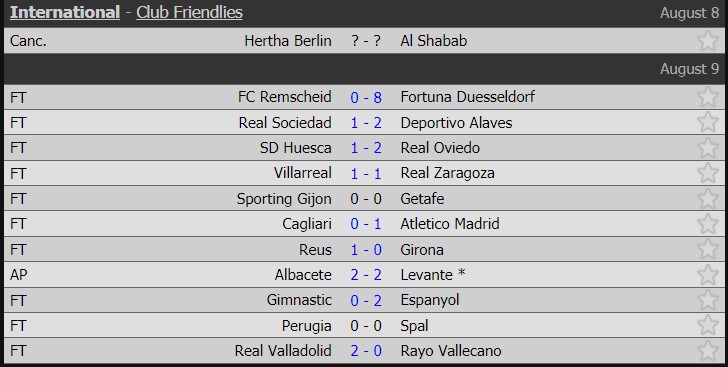Favorite the FC Remscheid vs Fortuna Duesseldorf match
This screenshot has height=367, width=728.
708,97
